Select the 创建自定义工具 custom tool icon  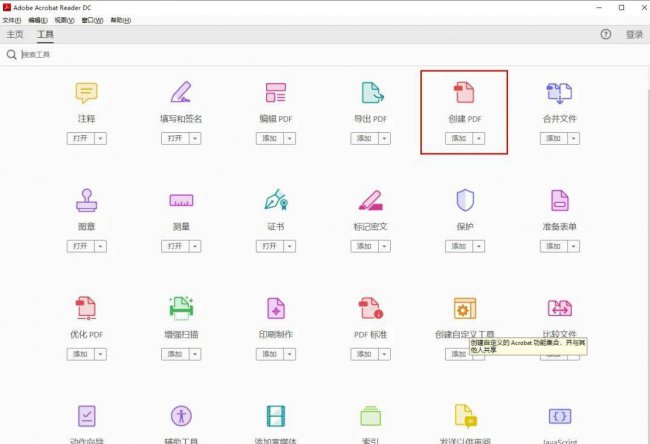(x=465, y=308)
